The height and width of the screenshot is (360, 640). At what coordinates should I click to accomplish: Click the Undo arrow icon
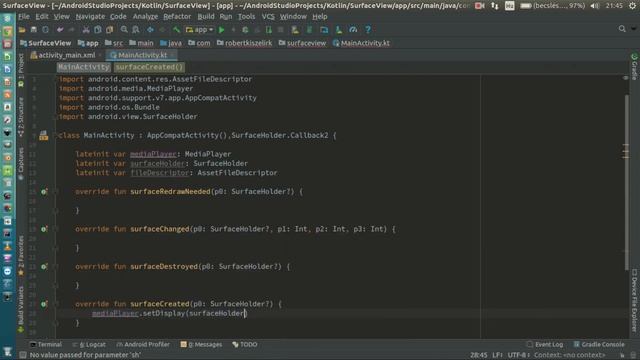click(60, 30)
